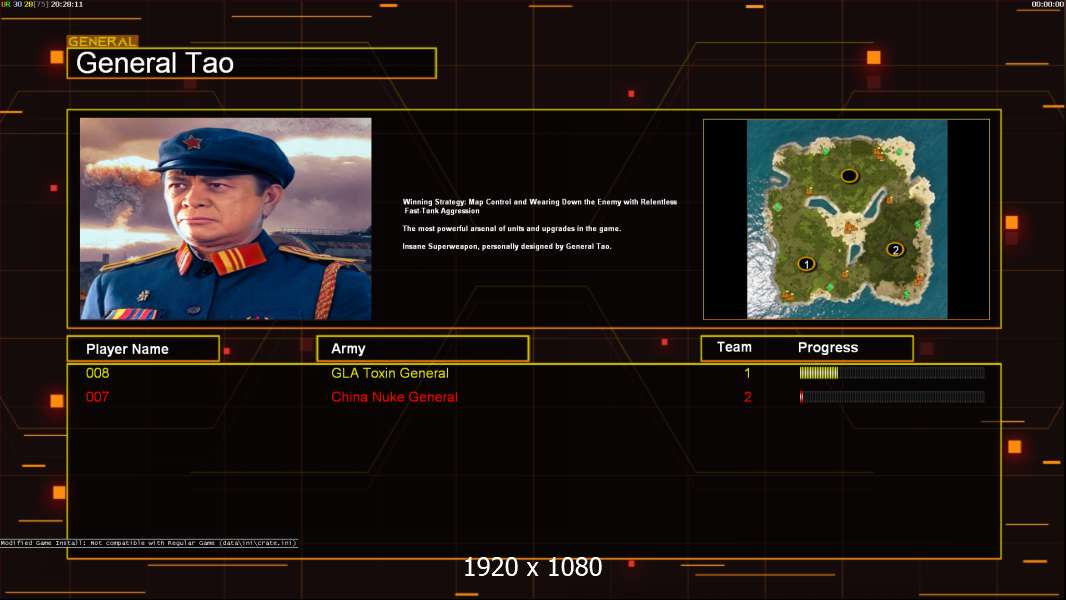Viewport: 1066px width, 600px height.
Task: Click the Modified Game Install warning text
Action: click(x=149, y=543)
